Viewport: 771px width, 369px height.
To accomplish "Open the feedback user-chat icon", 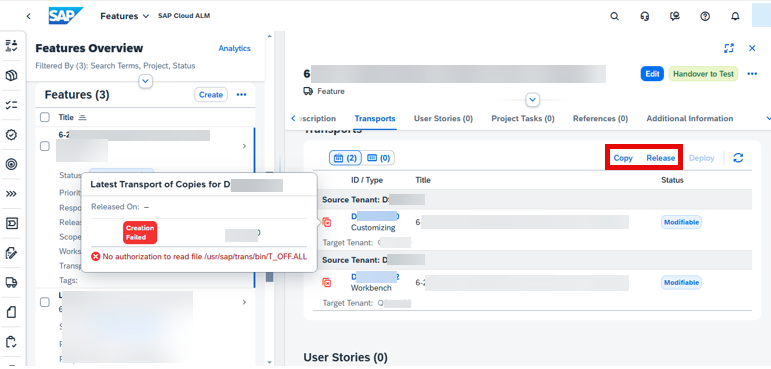I will [675, 16].
